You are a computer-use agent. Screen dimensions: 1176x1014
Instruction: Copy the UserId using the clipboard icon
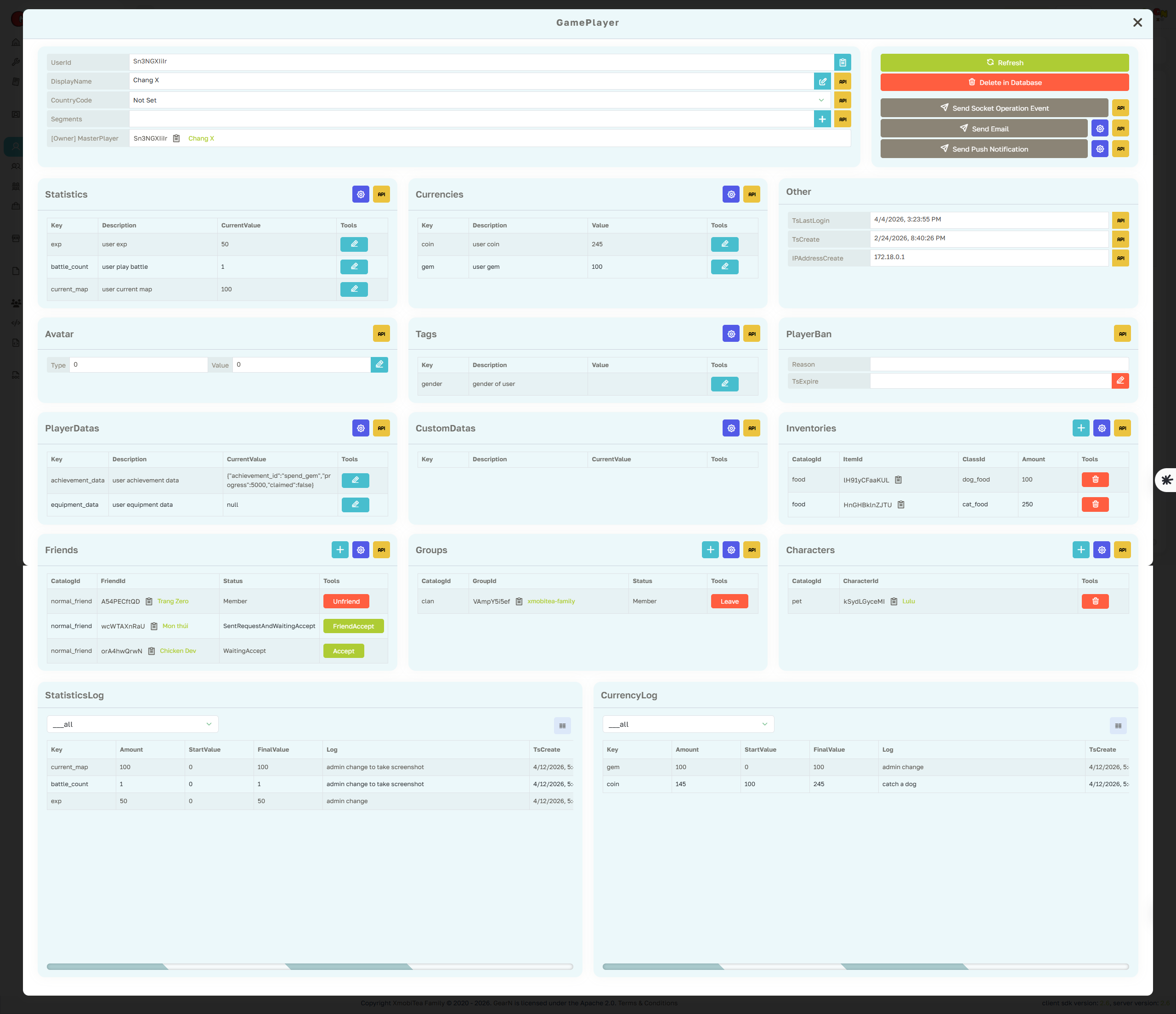tap(842, 62)
